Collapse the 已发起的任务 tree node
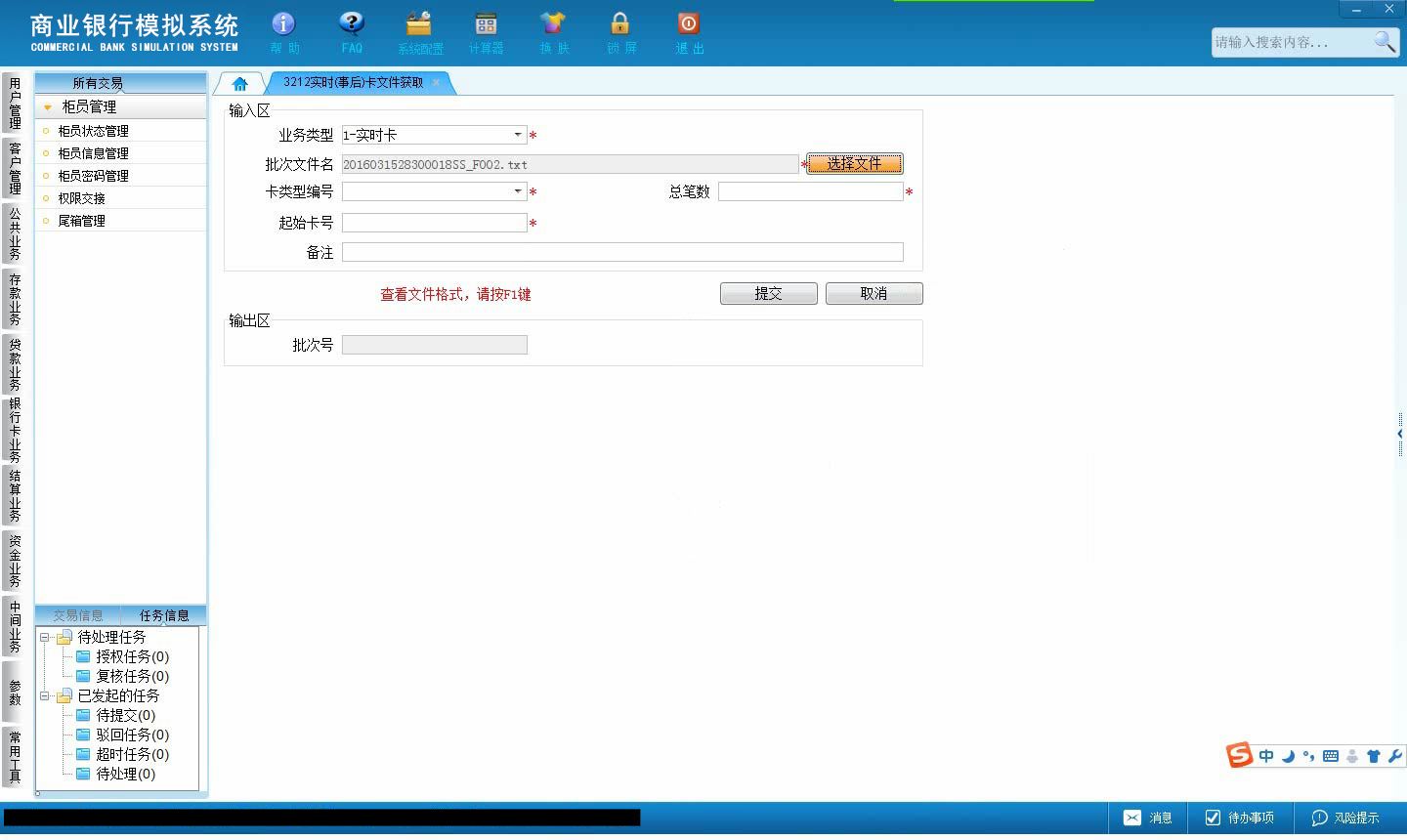 tap(44, 696)
